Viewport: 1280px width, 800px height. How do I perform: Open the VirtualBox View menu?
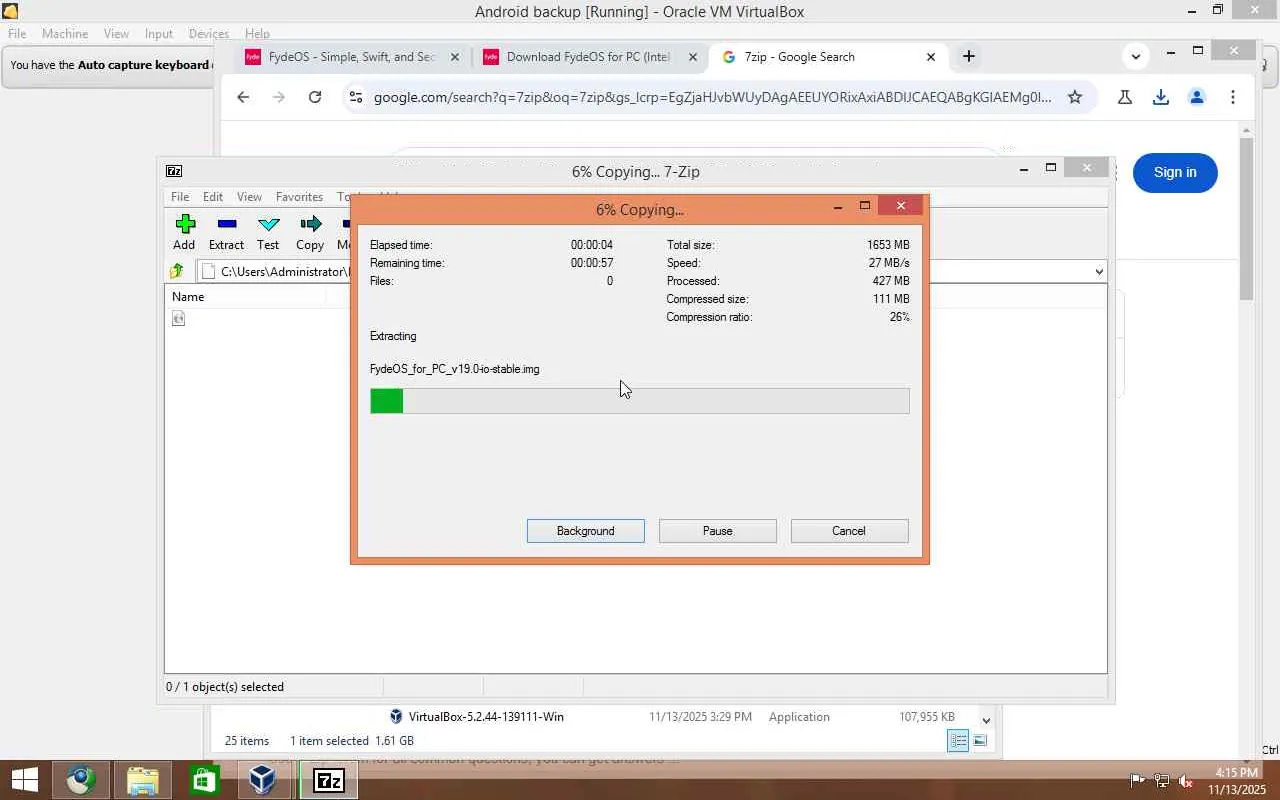116,34
